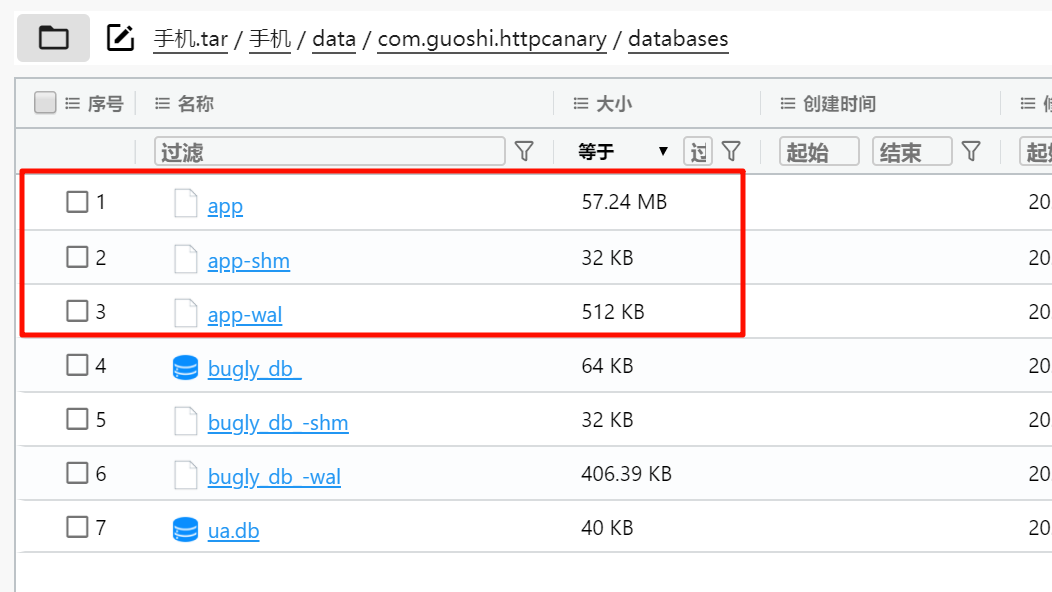Sort by the 大小 column header
The height and width of the screenshot is (592, 1052).
pyautogui.click(x=613, y=104)
